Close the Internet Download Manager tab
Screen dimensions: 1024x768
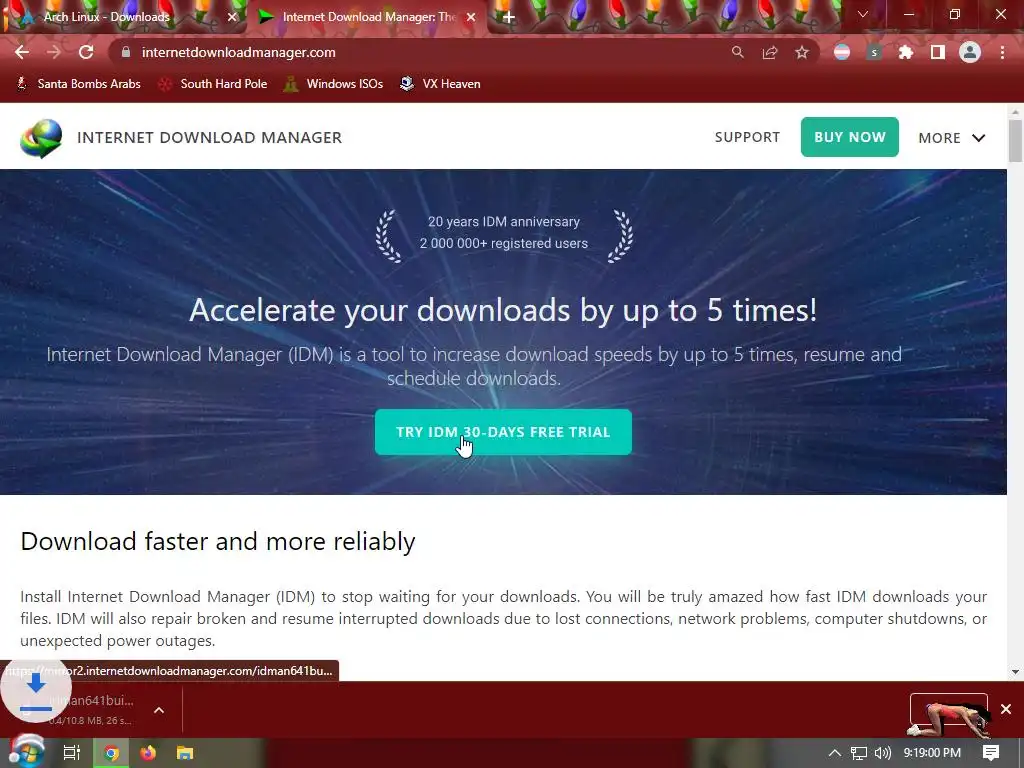click(471, 17)
